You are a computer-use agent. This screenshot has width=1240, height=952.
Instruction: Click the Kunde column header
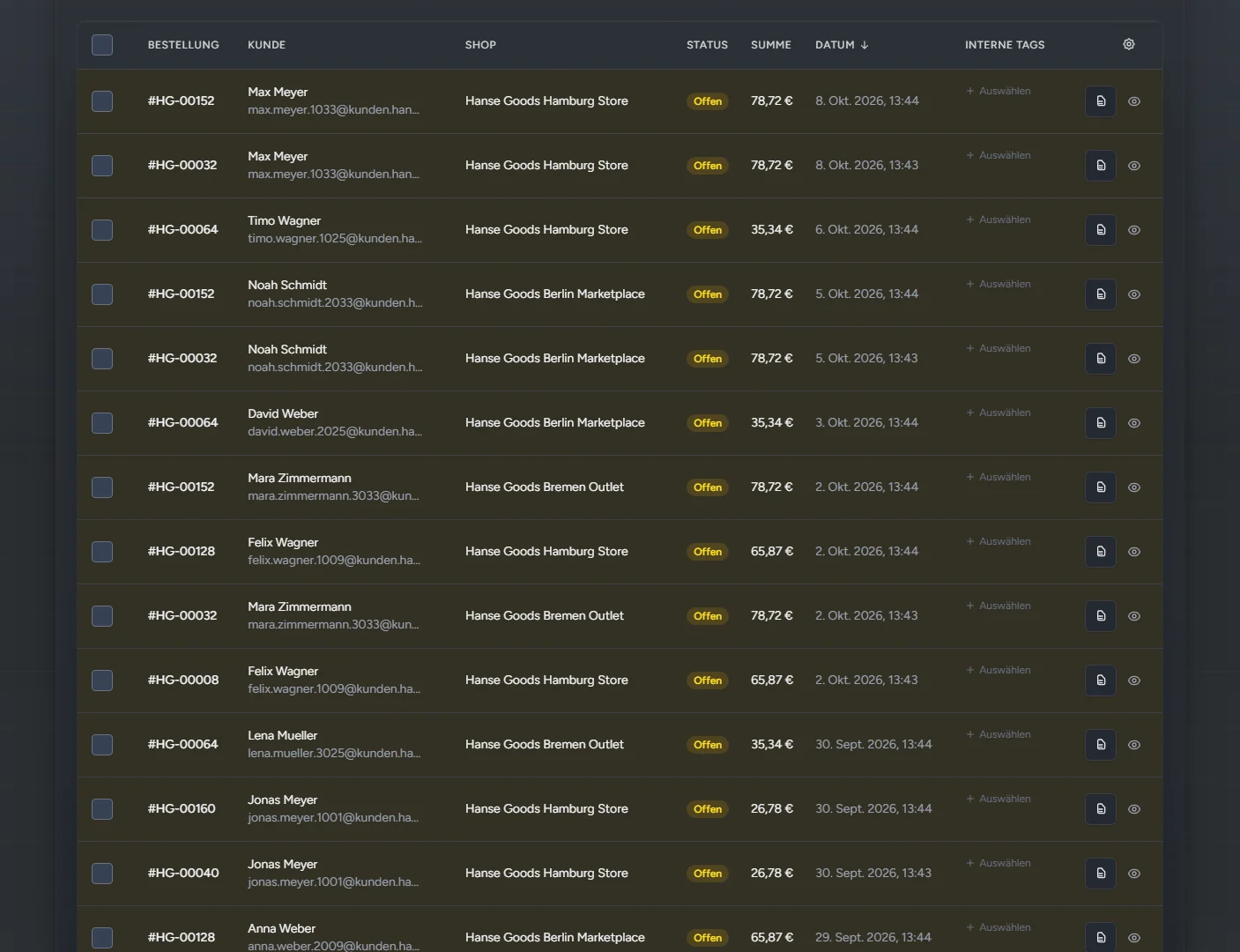coord(266,45)
